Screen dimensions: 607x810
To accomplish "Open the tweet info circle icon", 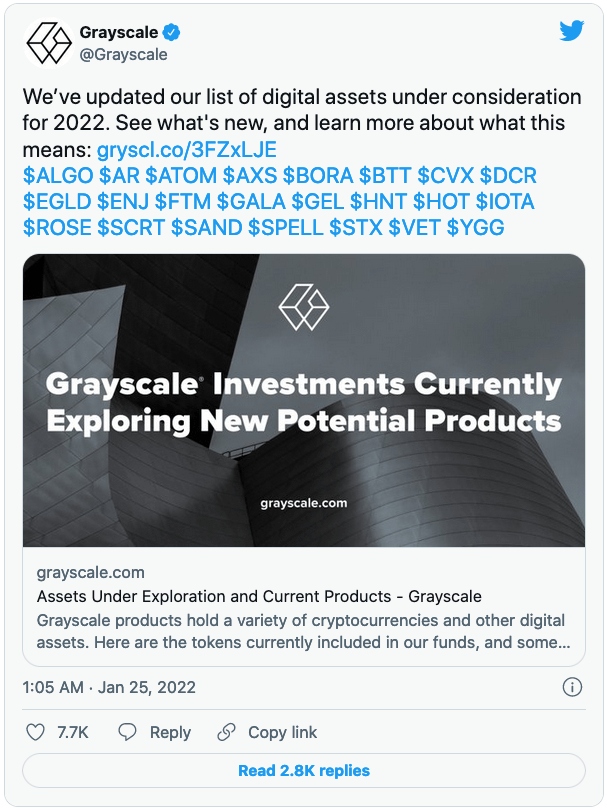I will [x=572, y=688].
